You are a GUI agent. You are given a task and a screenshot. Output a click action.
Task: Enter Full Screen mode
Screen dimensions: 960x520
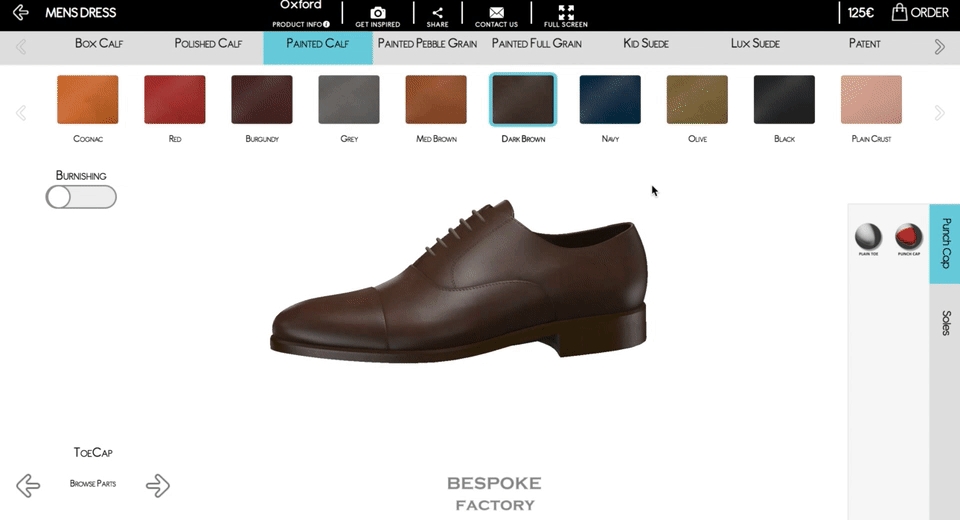pyautogui.click(x=566, y=14)
